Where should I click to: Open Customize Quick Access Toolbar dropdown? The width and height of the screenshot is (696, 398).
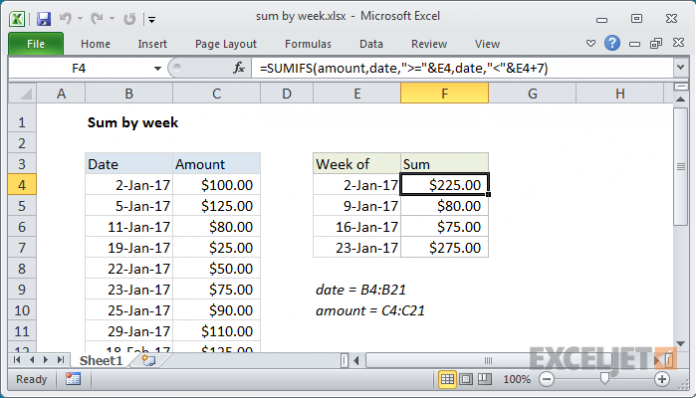click(152, 20)
